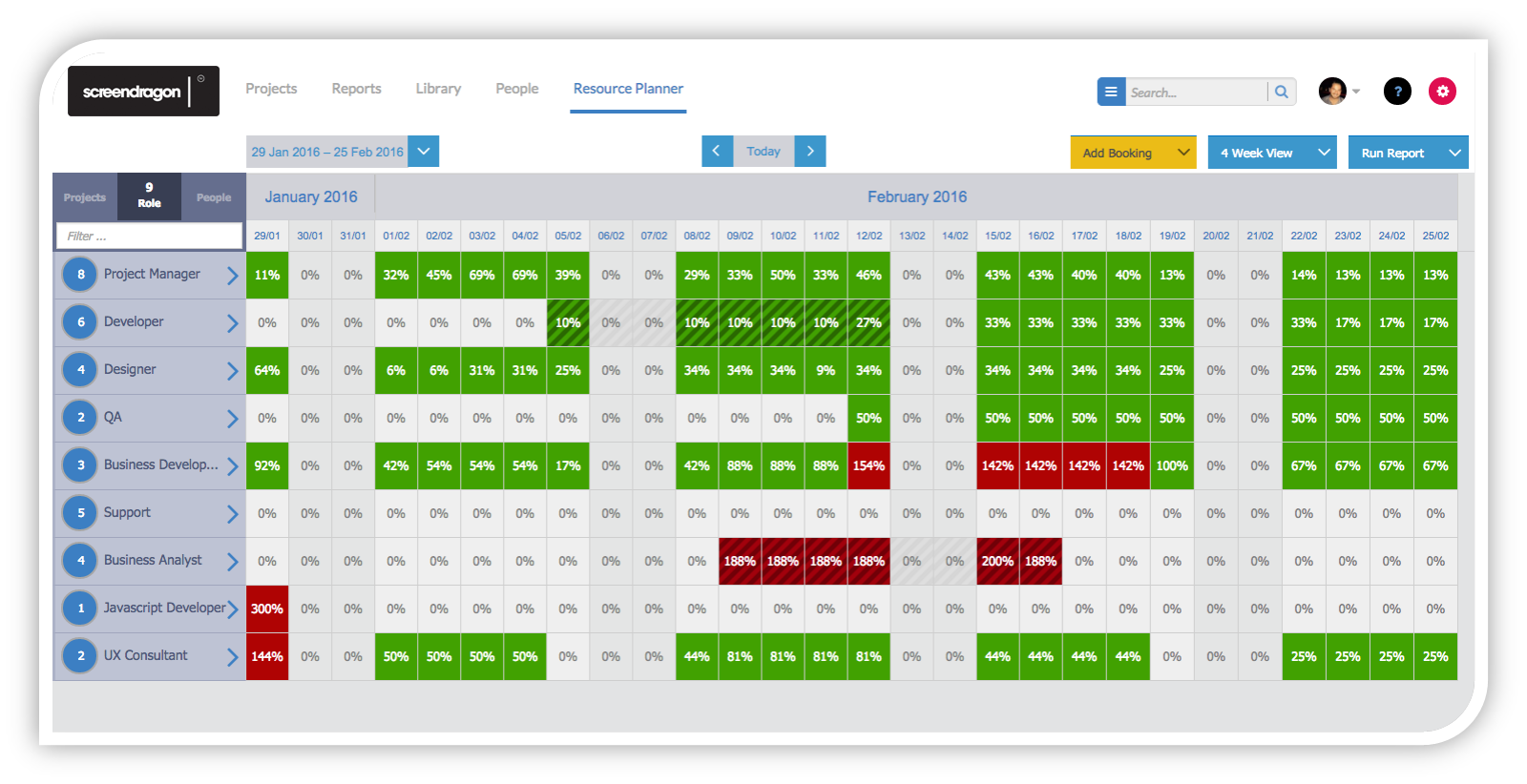Expand the QA row
The height and width of the screenshot is (784, 1527).
(232, 419)
